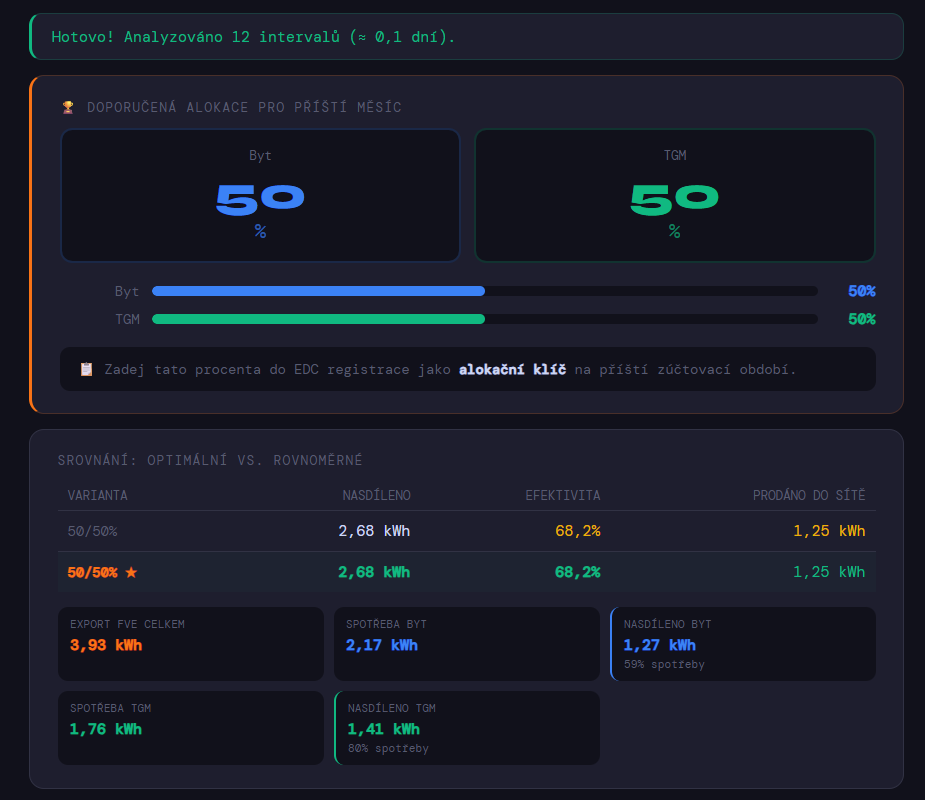Click the gray 50/50% variant row label
Viewport: 925px width, 800px height.
pyautogui.click(x=92, y=531)
